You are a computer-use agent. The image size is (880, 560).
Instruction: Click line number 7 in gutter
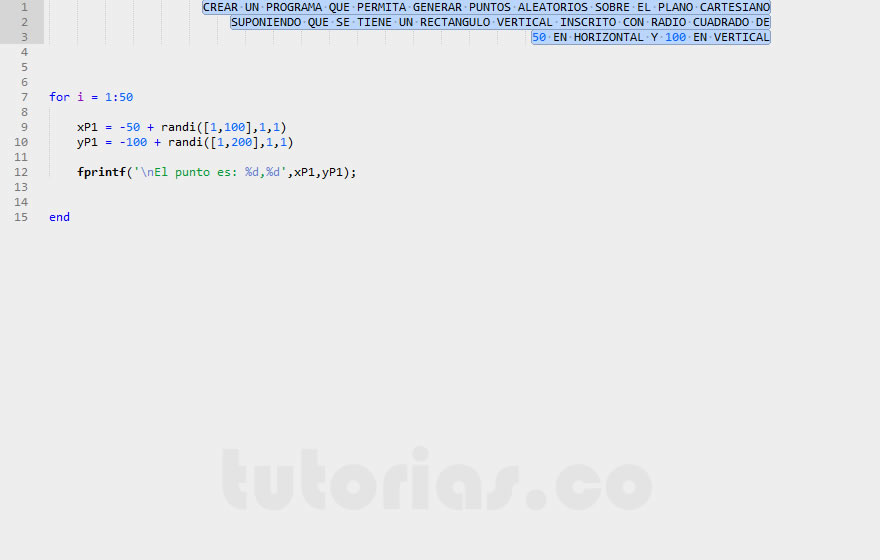coord(24,97)
